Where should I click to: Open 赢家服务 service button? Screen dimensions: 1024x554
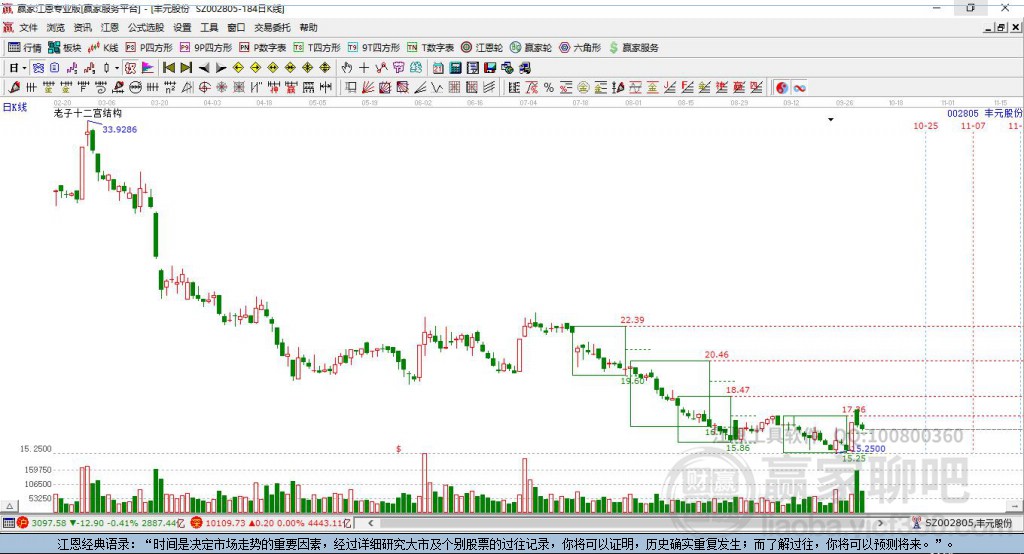coord(633,48)
